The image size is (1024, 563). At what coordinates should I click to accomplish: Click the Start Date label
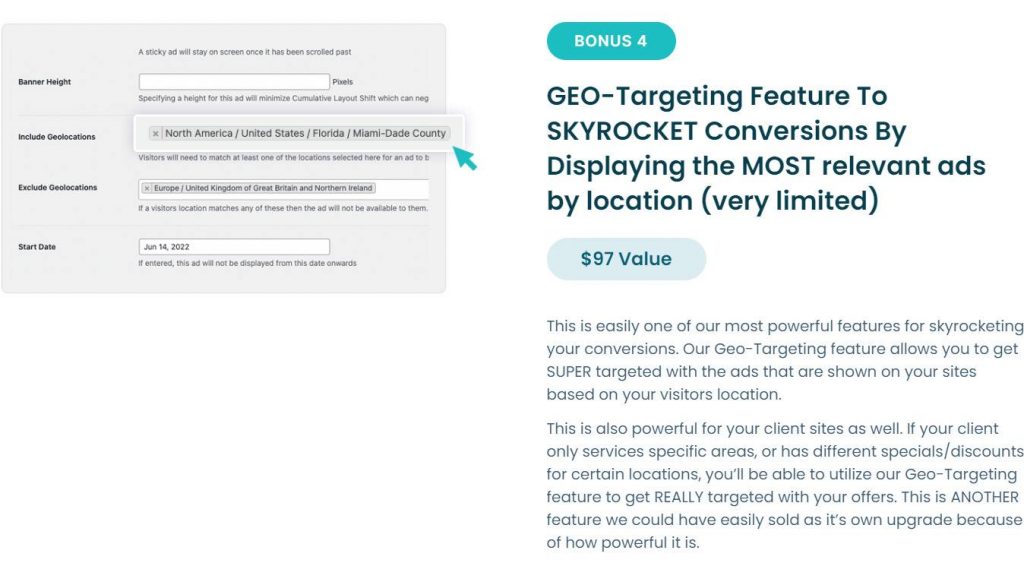tap(37, 247)
